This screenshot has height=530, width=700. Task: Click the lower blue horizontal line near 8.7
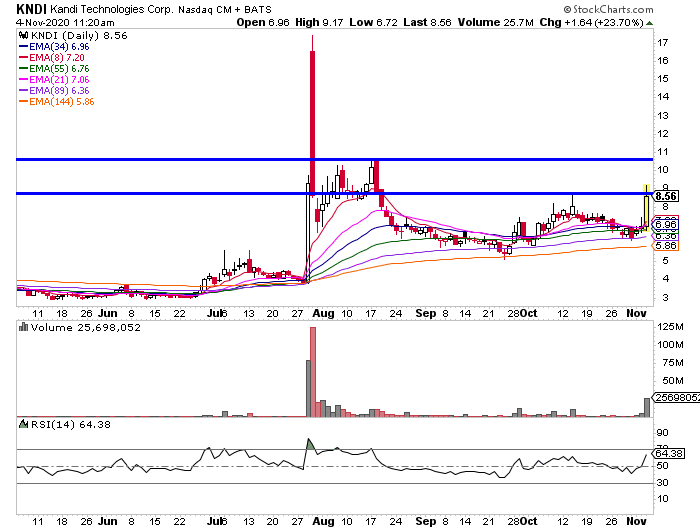(335, 193)
